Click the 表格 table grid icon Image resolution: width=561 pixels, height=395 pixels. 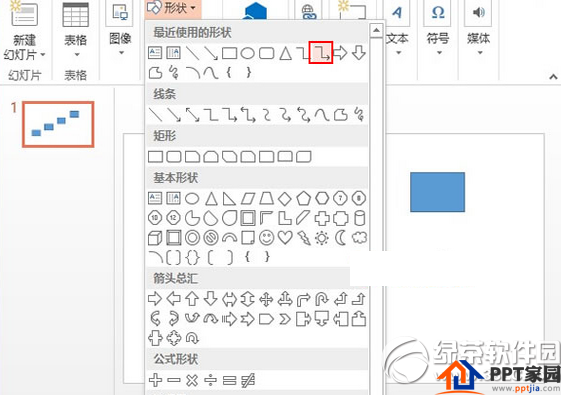75,14
